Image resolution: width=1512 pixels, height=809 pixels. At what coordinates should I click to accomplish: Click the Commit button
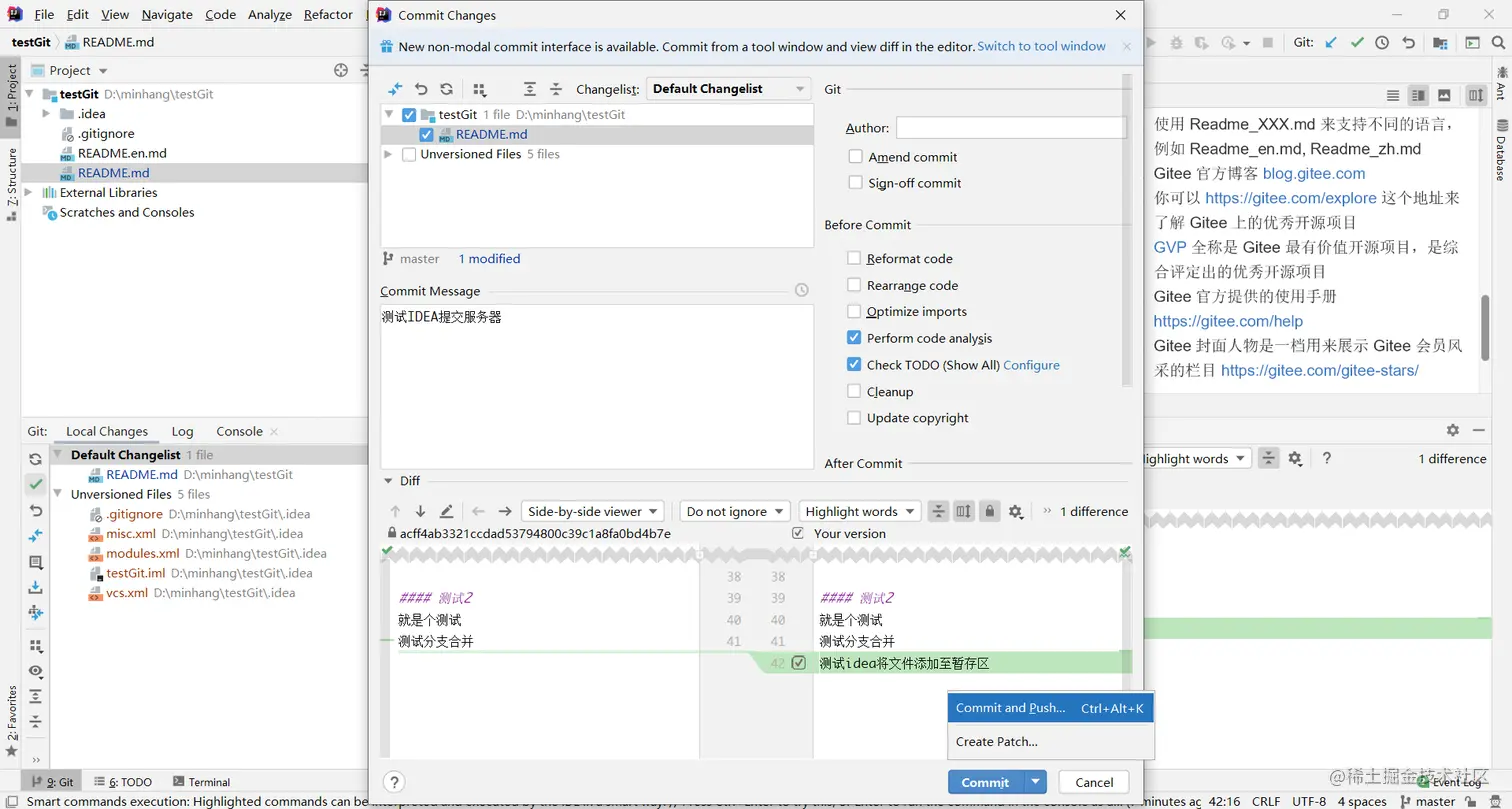click(986, 782)
